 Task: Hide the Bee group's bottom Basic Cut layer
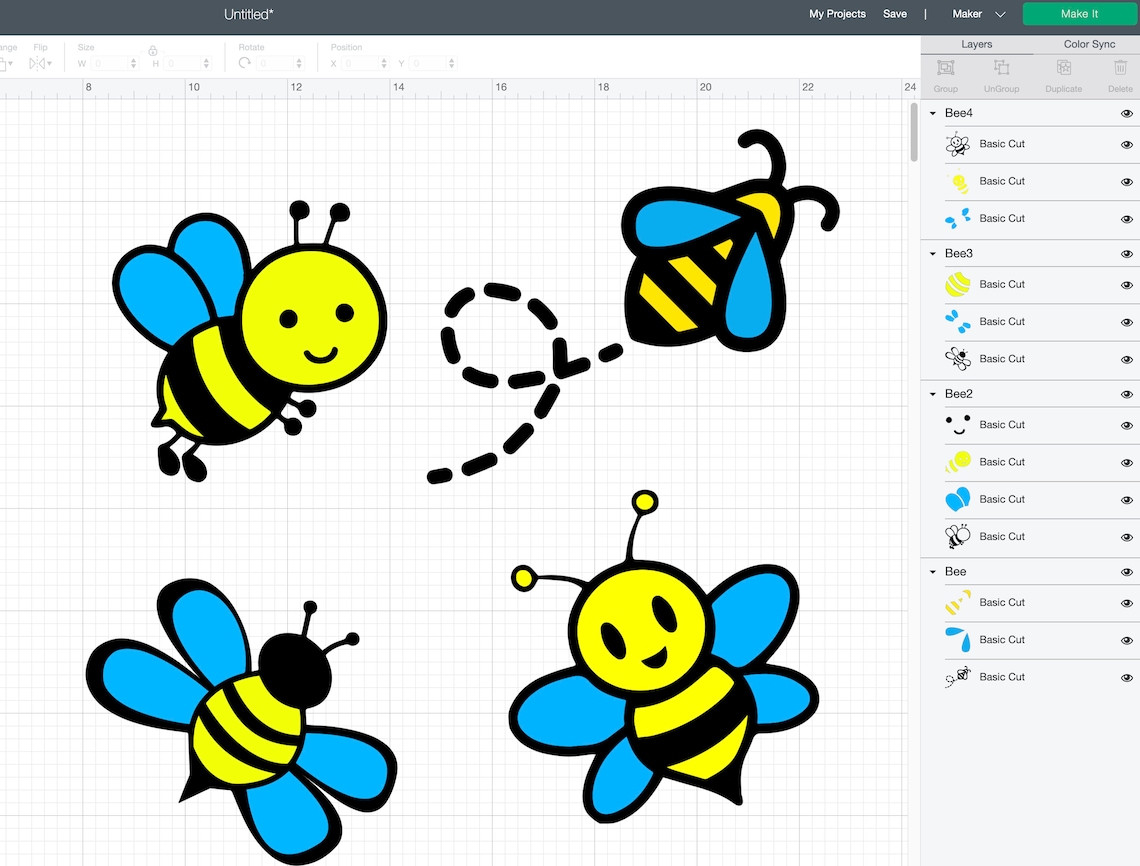pyautogui.click(x=1126, y=677)
